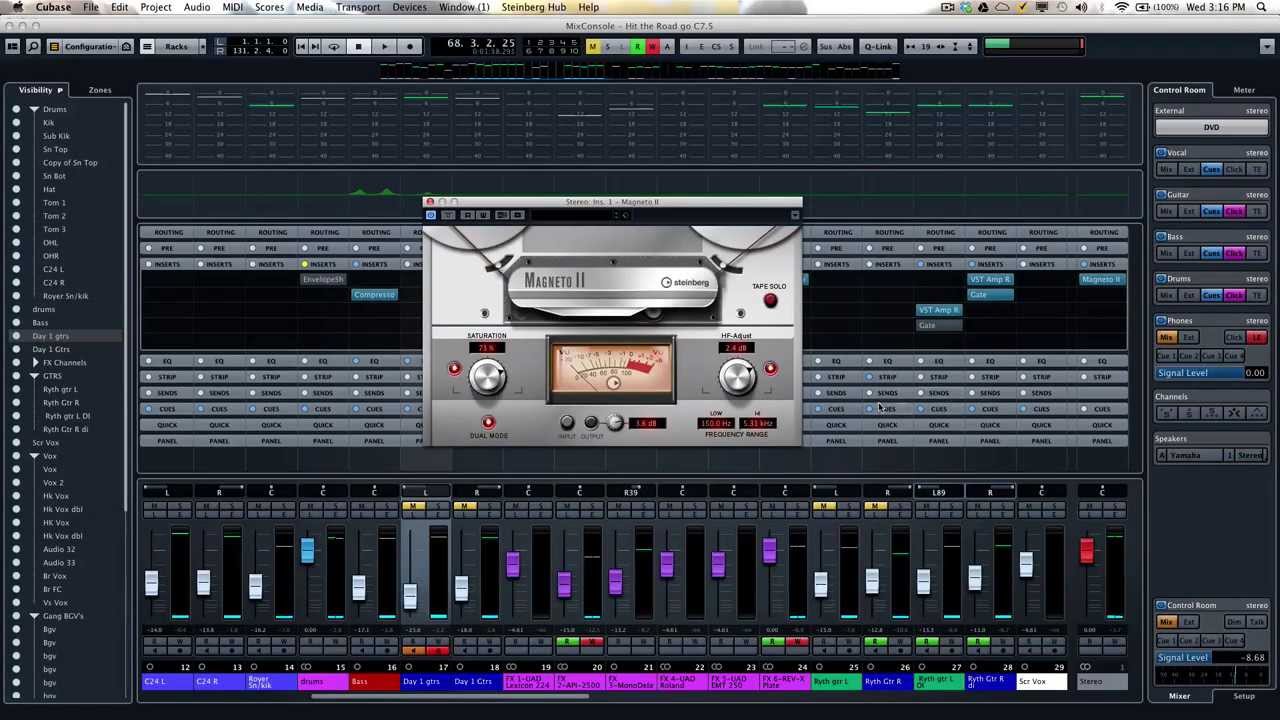Click the Signal Level 0.00 value for Phones

1254,373
